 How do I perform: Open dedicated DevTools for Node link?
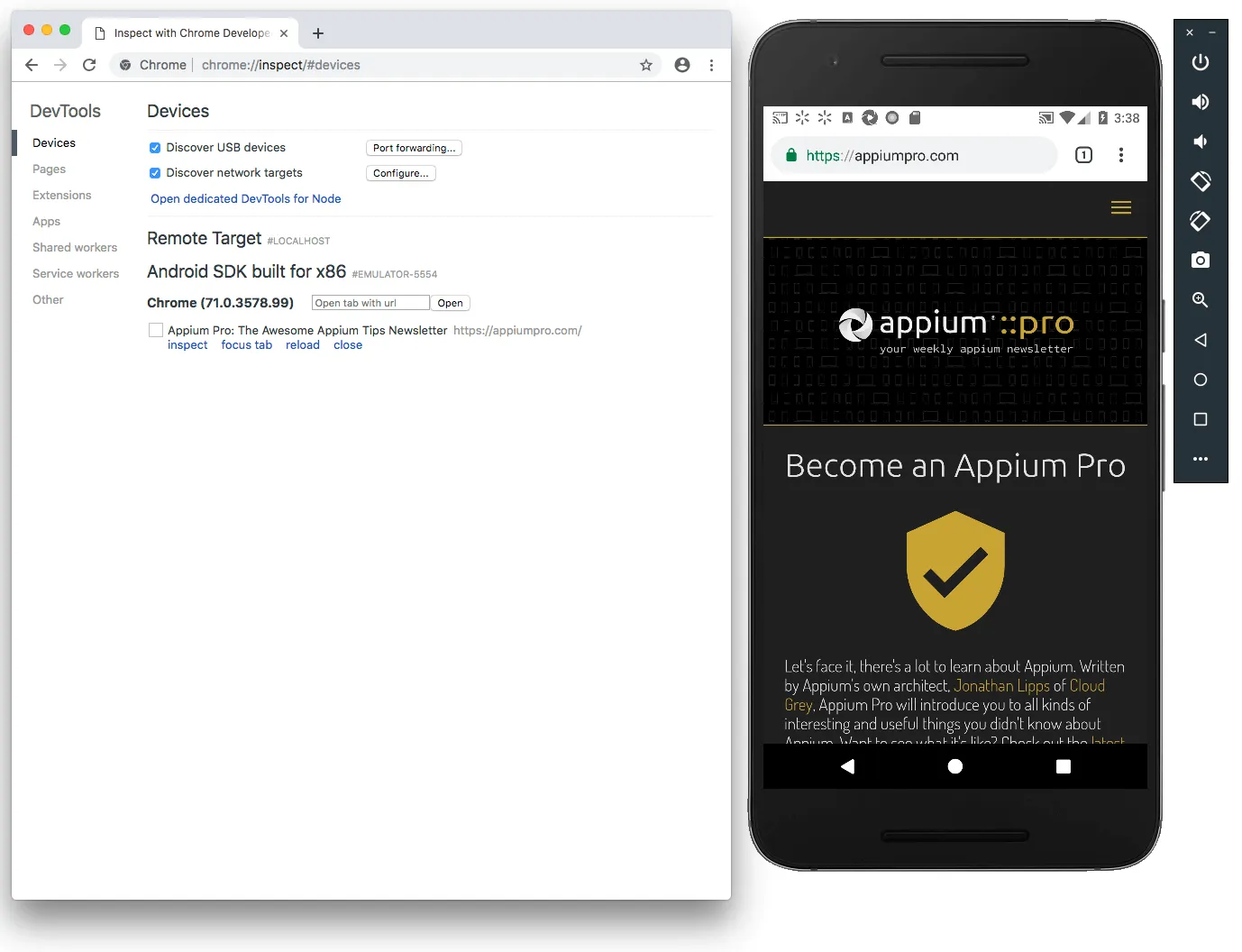tap(245, 198)
